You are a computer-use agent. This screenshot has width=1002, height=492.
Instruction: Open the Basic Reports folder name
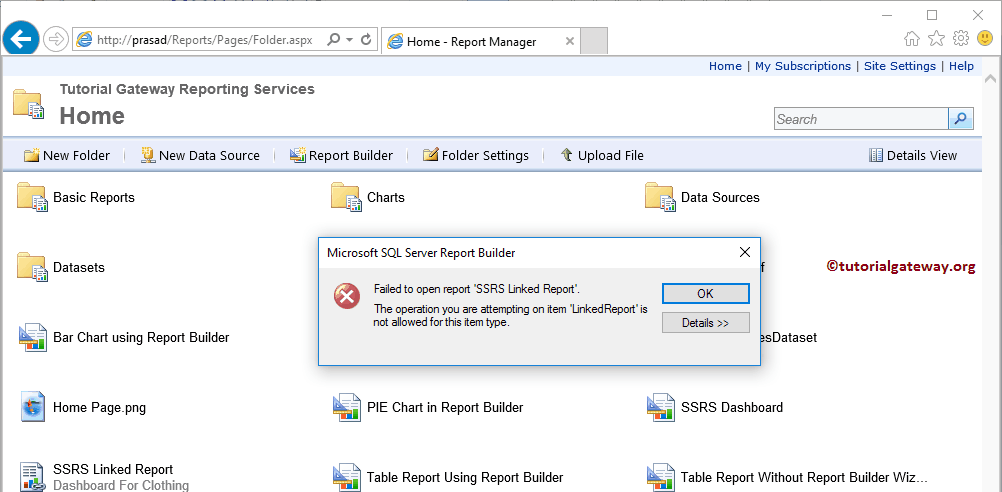[x=94, y=197]
